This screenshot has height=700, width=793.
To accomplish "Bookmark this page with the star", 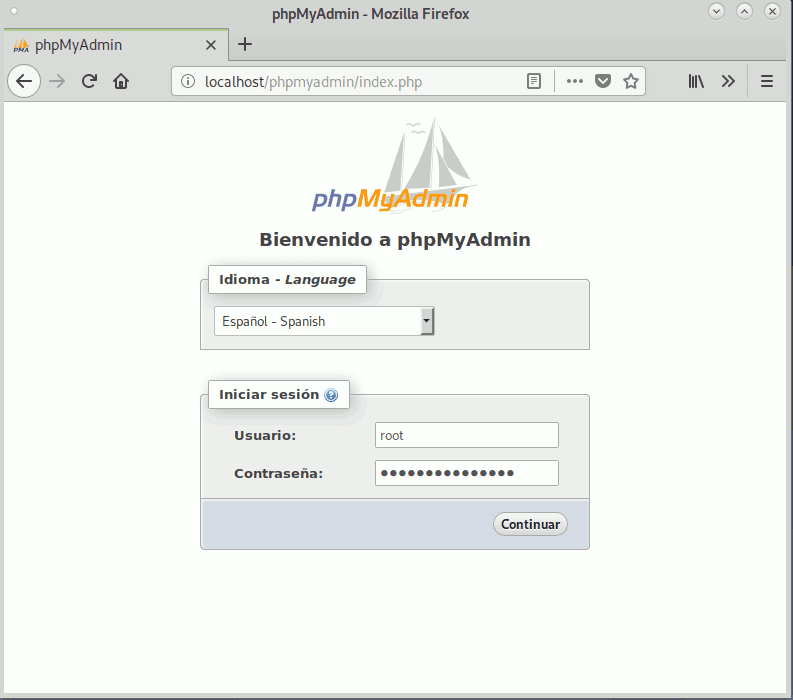I will click(x=631, y=82).
